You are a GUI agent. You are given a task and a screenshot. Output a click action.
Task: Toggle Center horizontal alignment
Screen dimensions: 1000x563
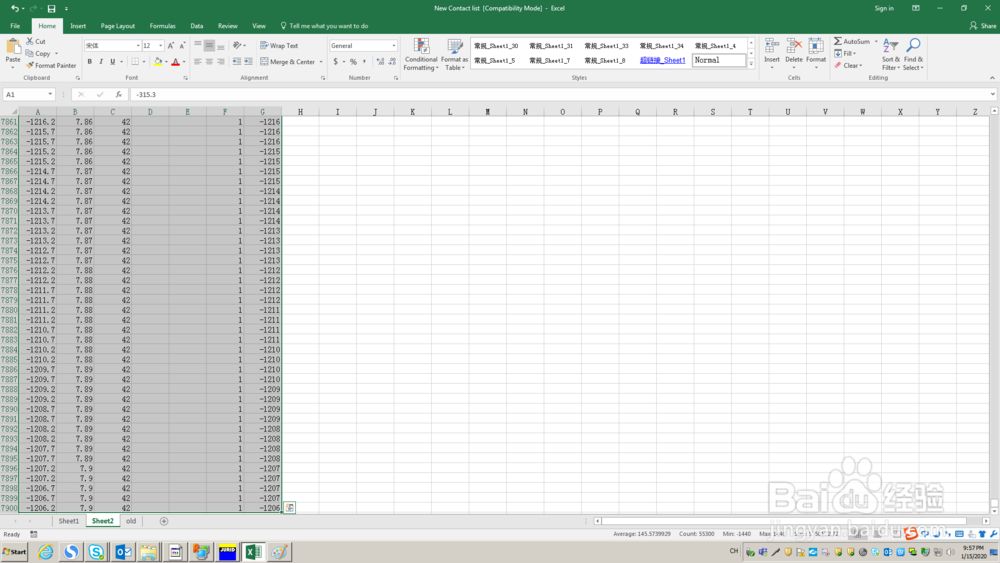(209, 62)
